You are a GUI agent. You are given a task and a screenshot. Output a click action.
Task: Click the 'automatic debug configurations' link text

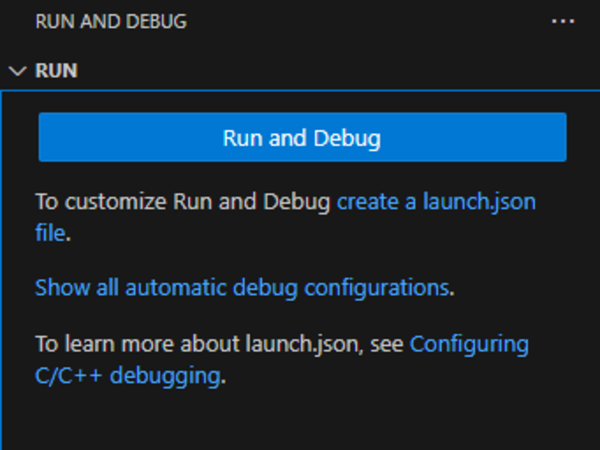coord(286,288)
